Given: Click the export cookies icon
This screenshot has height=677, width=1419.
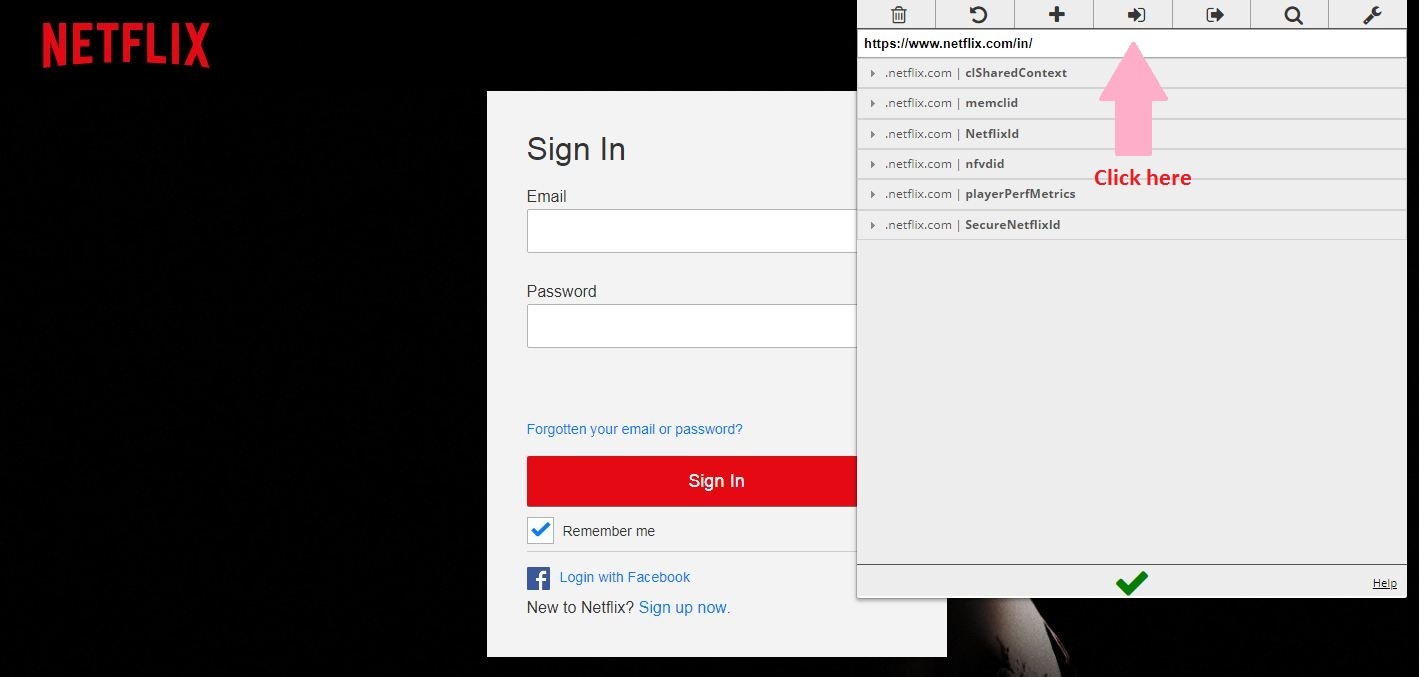Looking at the screenshot, I should tap(1214, 15).
